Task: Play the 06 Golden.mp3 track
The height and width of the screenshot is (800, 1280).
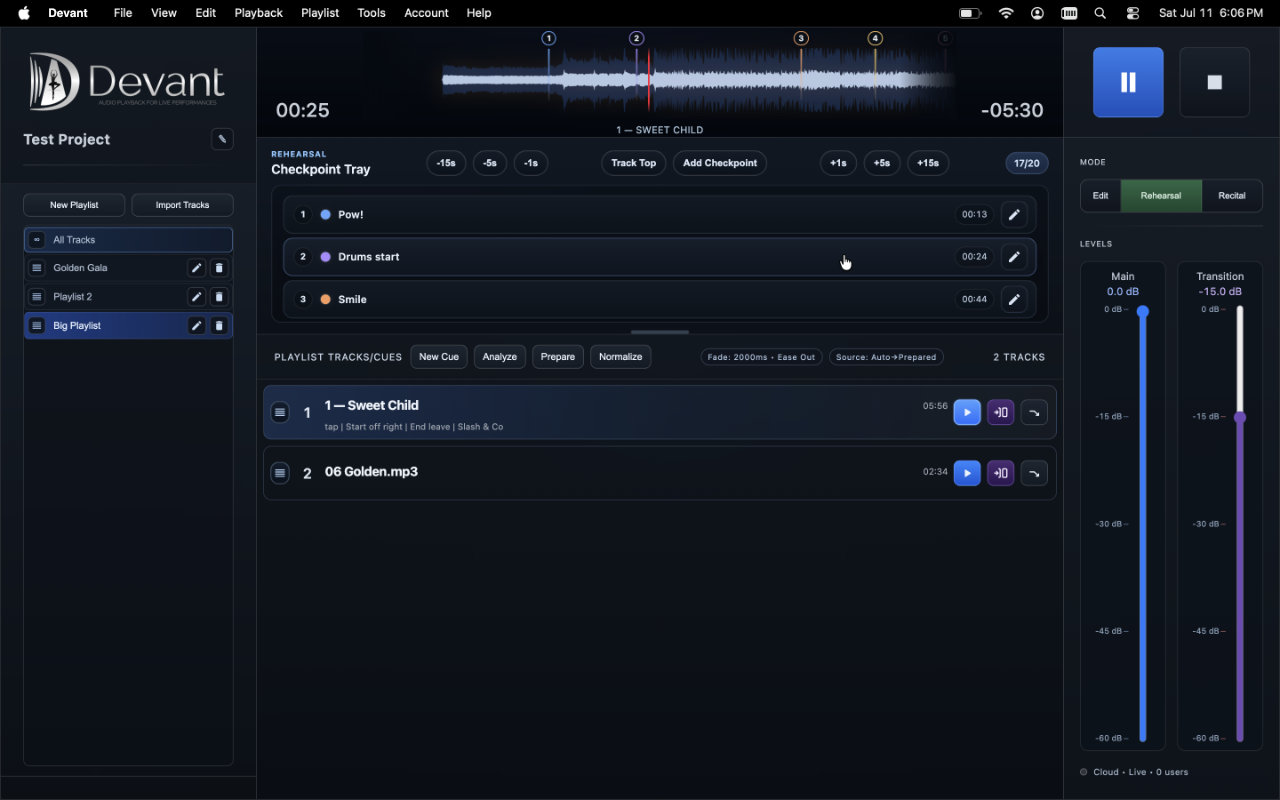Action: point(967,473)
